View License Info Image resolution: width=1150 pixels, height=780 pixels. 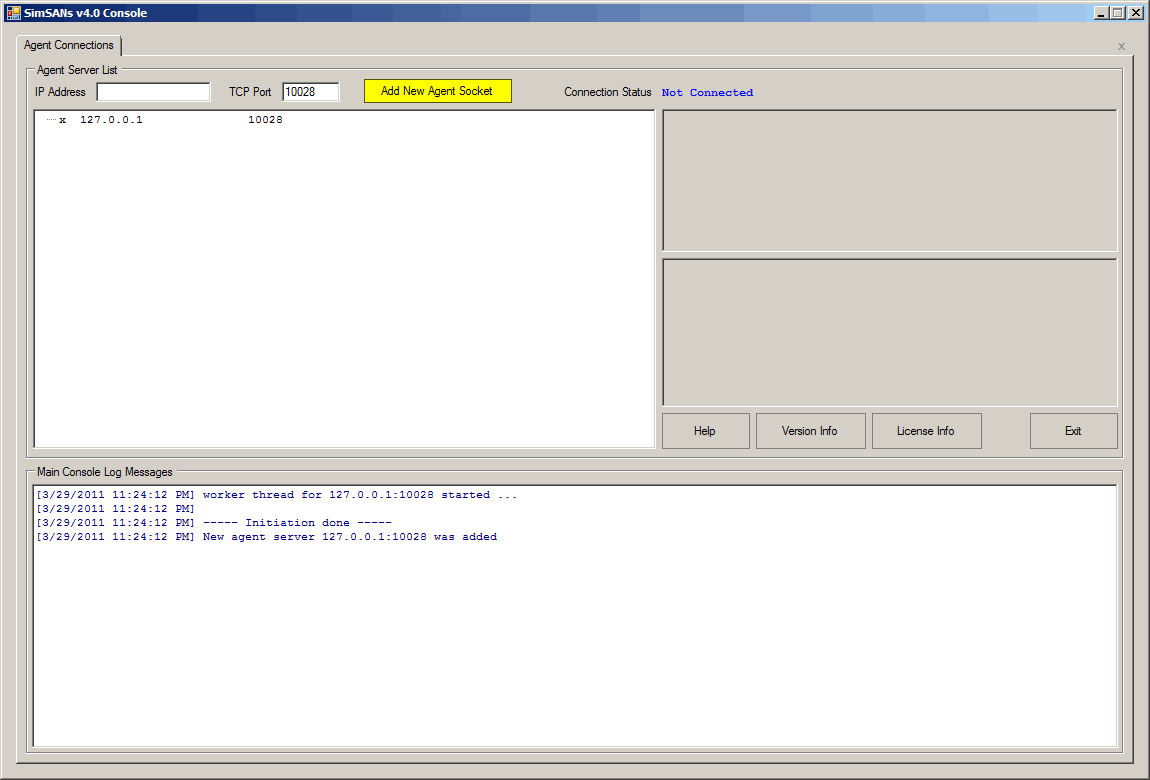pos(925,431)
